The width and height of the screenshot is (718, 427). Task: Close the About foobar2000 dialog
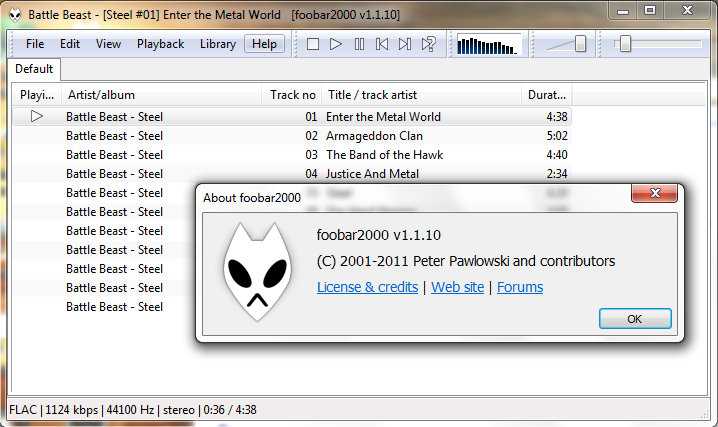654,193
